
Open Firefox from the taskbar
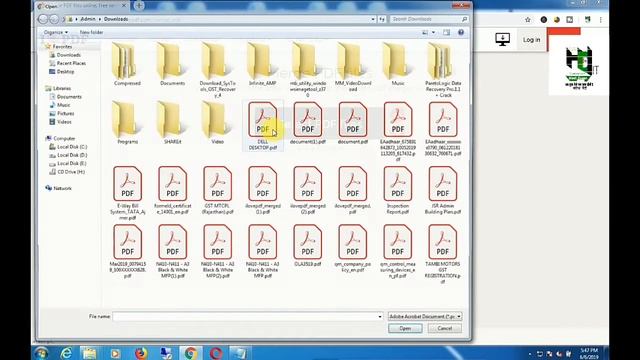pos(141,353)
